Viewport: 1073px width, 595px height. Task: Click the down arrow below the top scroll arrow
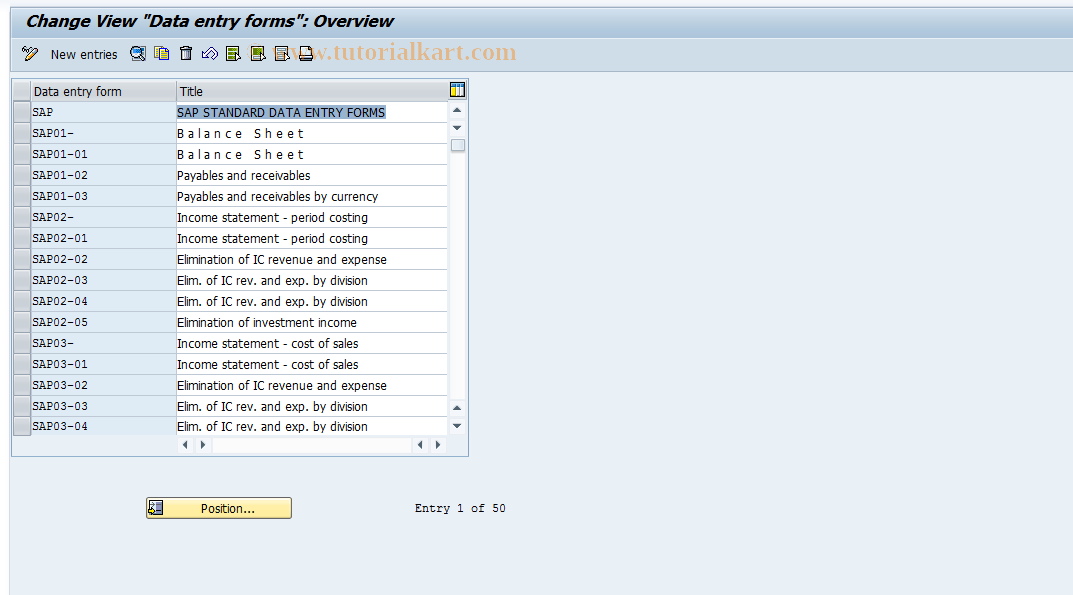[457, 128]
